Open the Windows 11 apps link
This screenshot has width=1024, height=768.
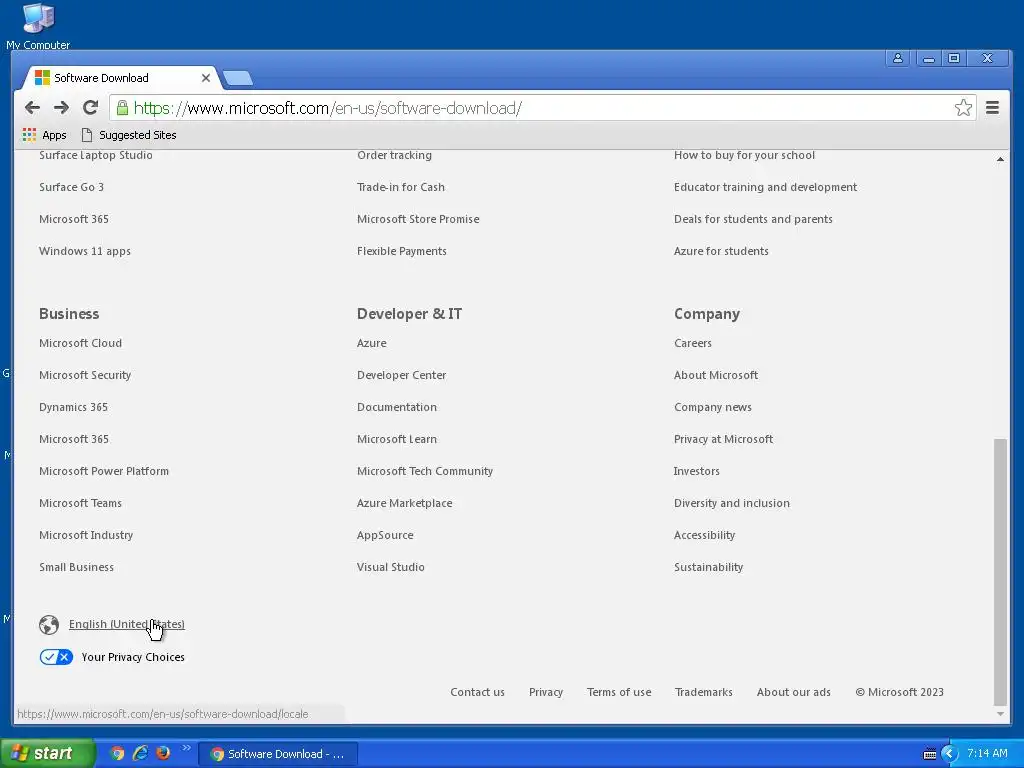pos(85,251)
